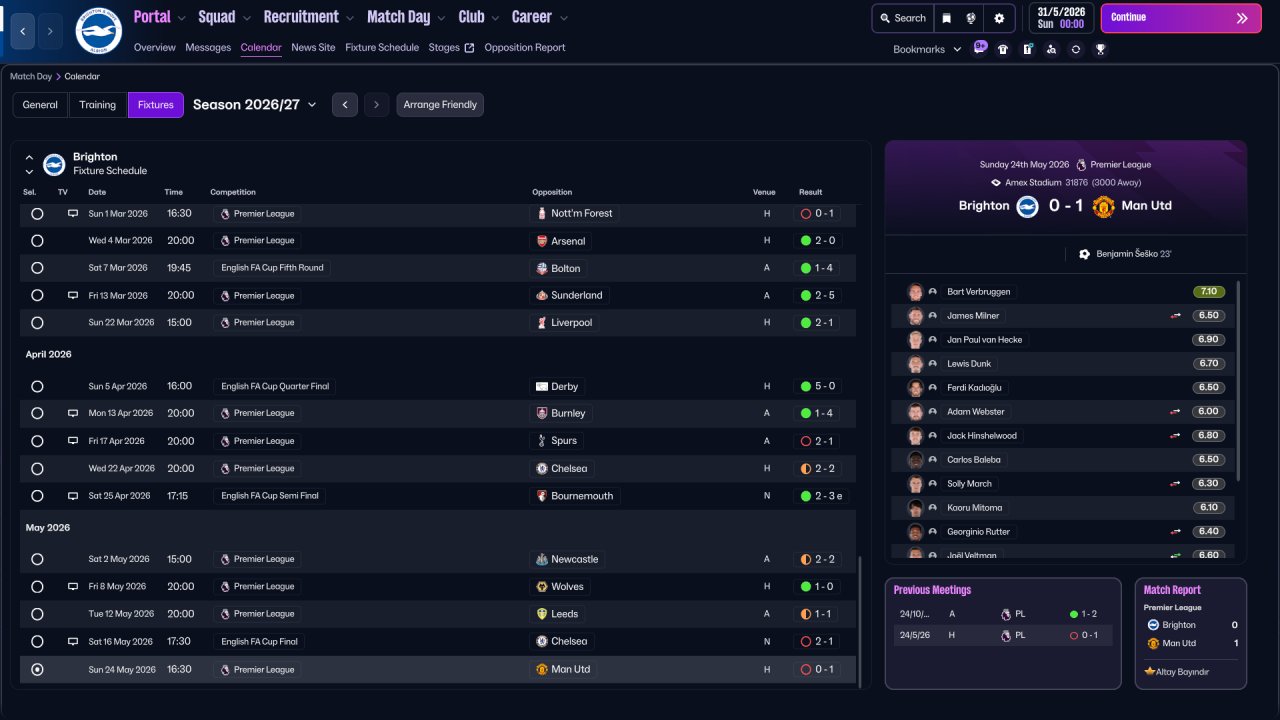Open the Overview sub-tab
Viewport: 1280px width, 720px height.
point(154,47)
